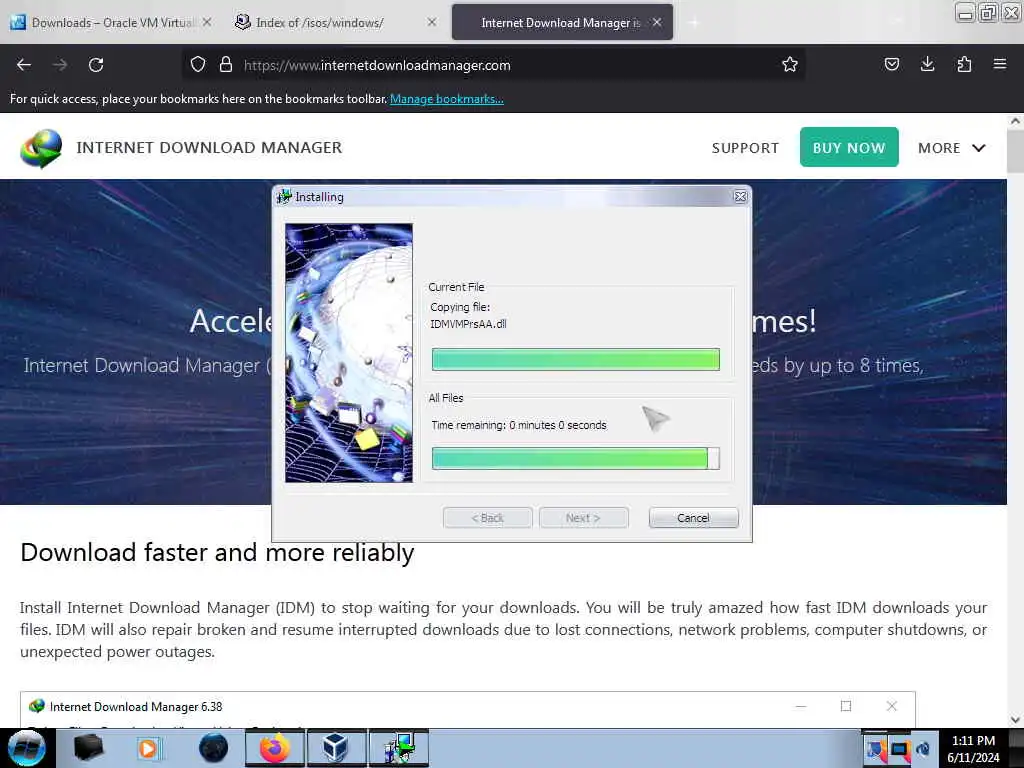Close the Downloads Oracle VM tab
1024x768 pixels.
pyautogui.click(x=206, y=22)
